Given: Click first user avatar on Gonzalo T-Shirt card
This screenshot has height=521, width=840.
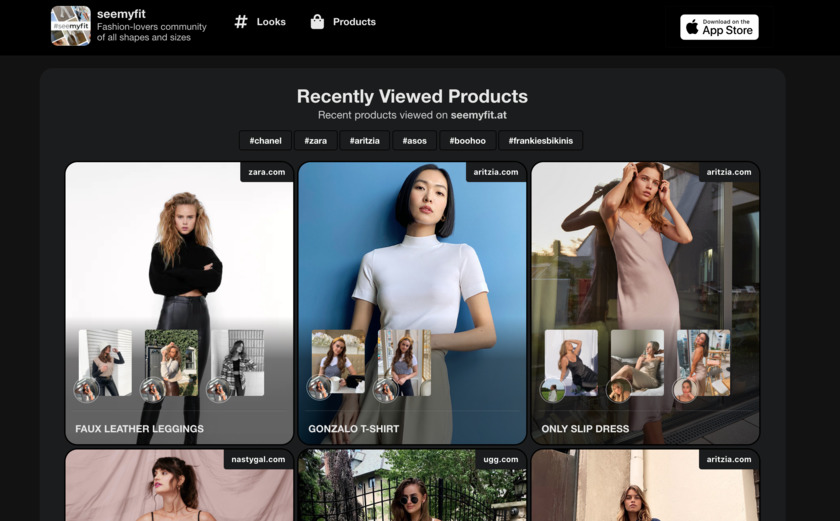Looking at the screenshot, I should (x=319, y=389).
